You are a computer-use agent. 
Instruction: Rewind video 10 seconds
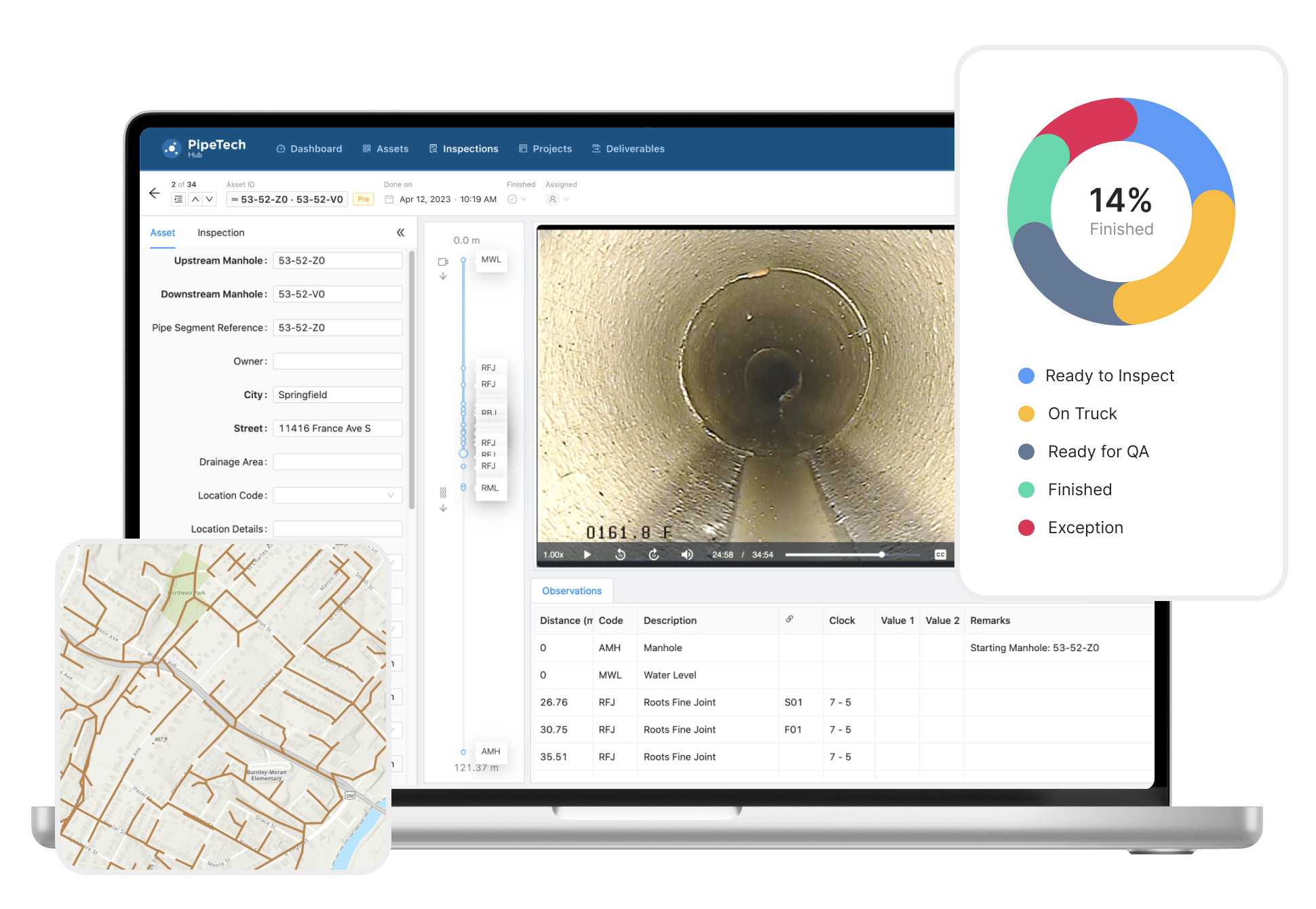[x=620, y=555]
